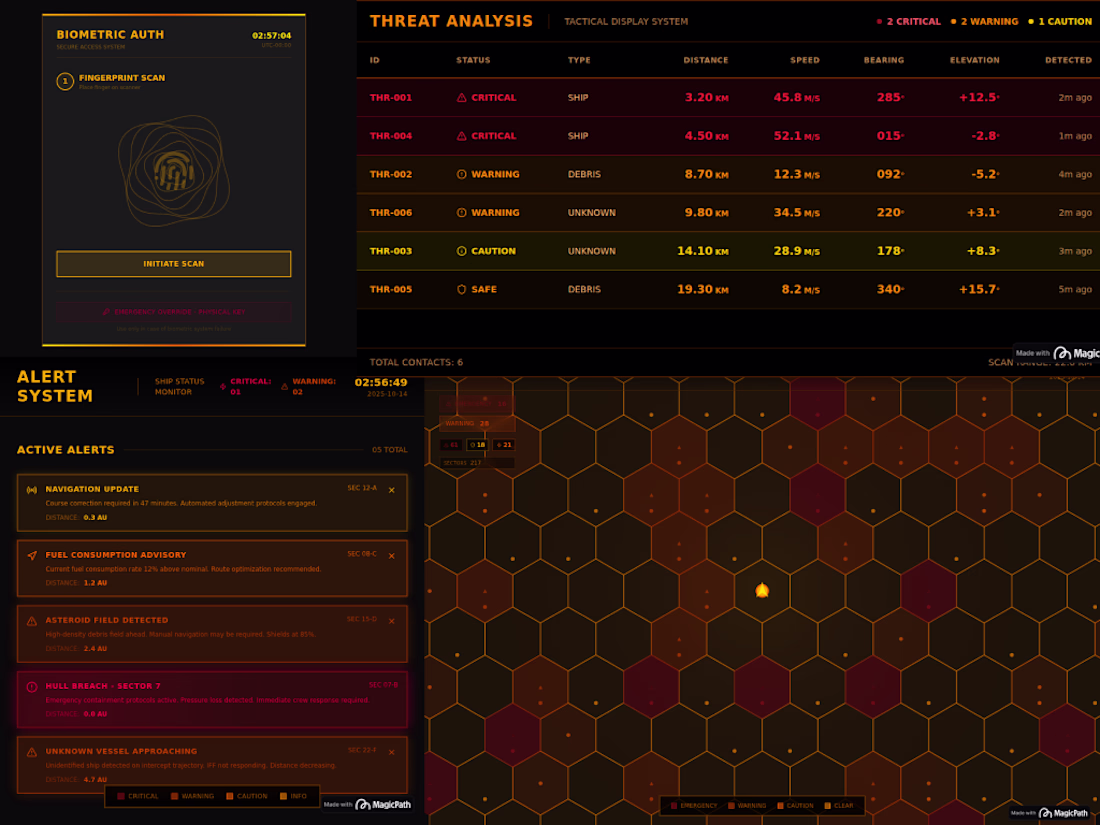Viewport: 1100px width, 825px height.
Task: Click critical triangle icon in THR-001 row
Action: (x=462, y=98)
